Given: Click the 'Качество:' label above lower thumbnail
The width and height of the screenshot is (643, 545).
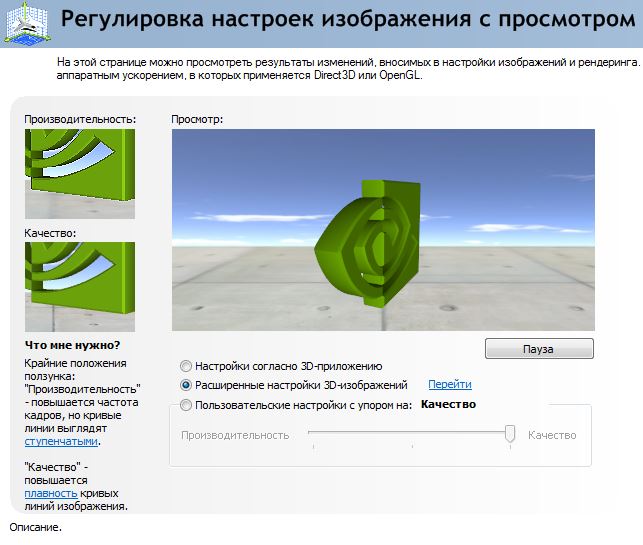Looking at the screenshot, I should (x=50, y=233).
